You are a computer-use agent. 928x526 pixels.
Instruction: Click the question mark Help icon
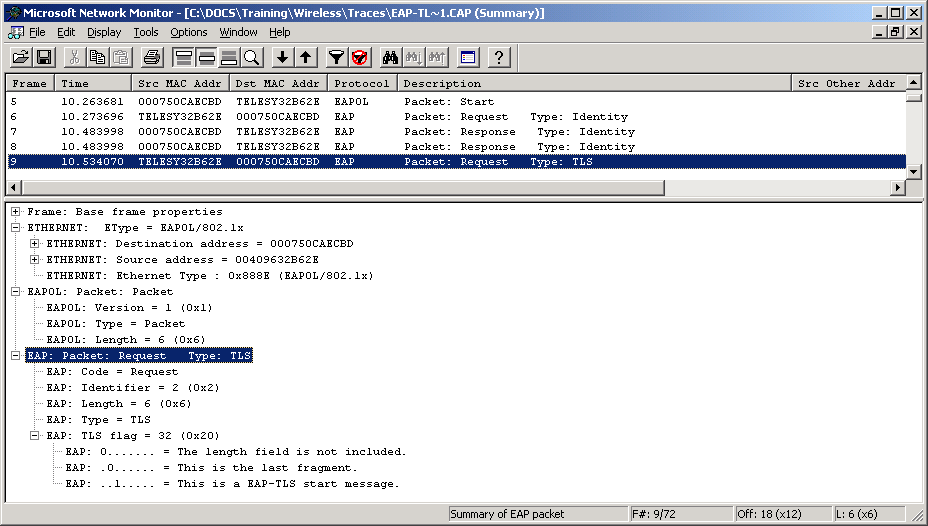click(499, 57)
